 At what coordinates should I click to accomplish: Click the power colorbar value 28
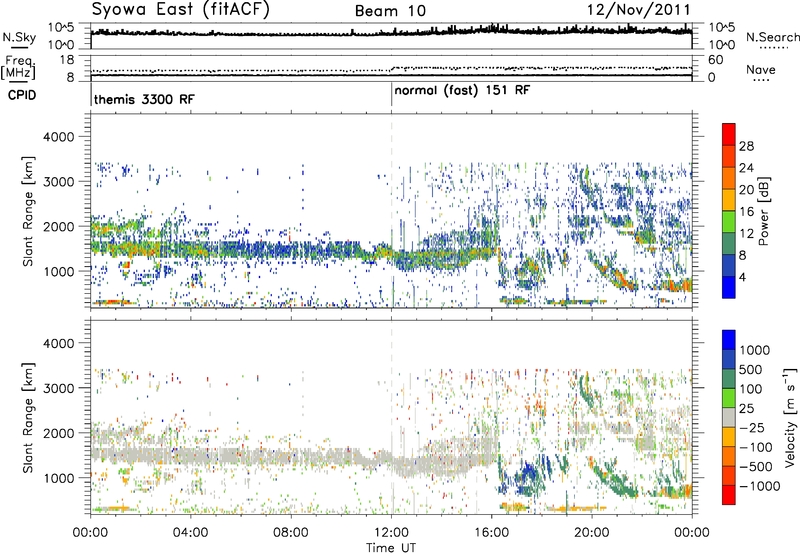point(746,146)
